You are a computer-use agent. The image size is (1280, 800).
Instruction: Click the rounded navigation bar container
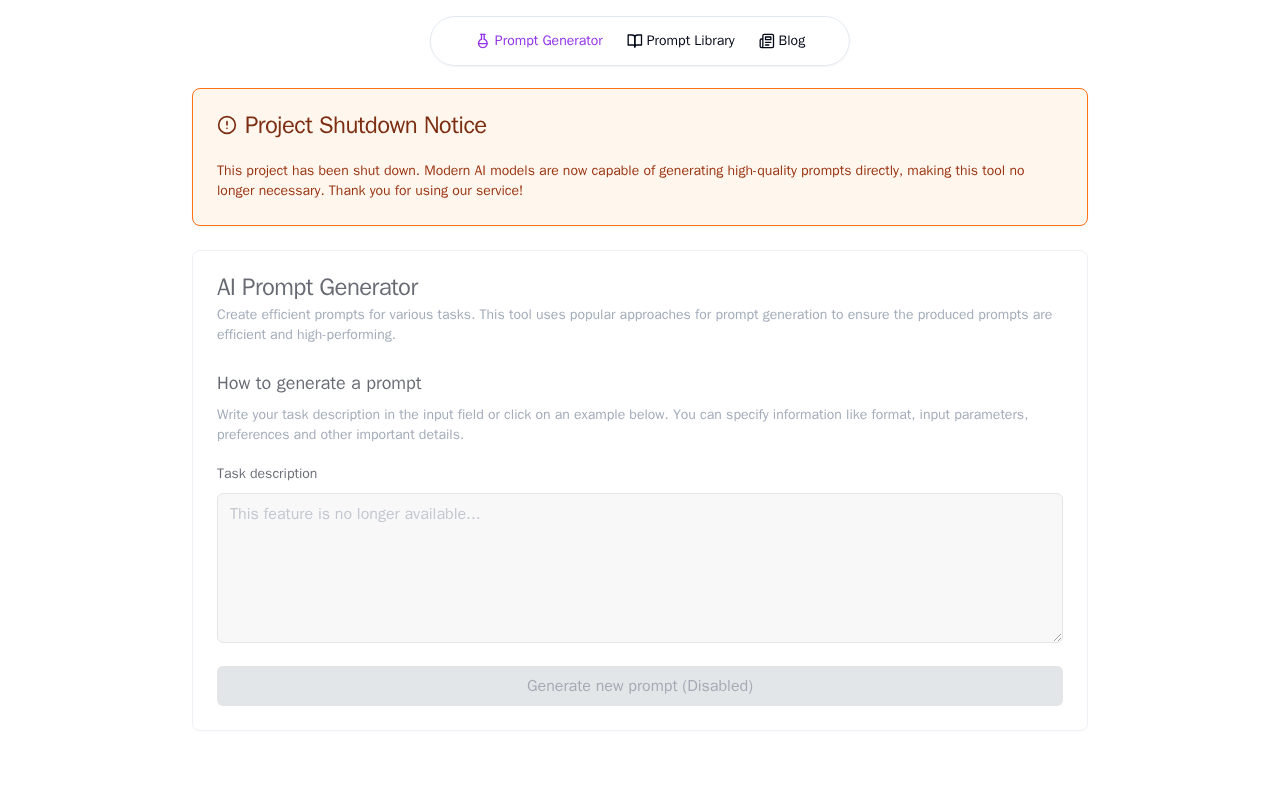(x=450, y=41)
